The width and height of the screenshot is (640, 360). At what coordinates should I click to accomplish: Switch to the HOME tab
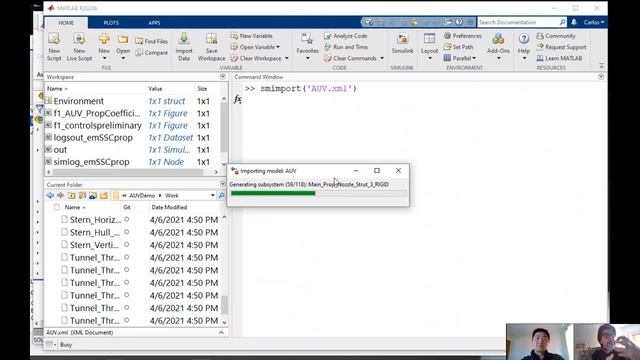(x=66, y=23)
